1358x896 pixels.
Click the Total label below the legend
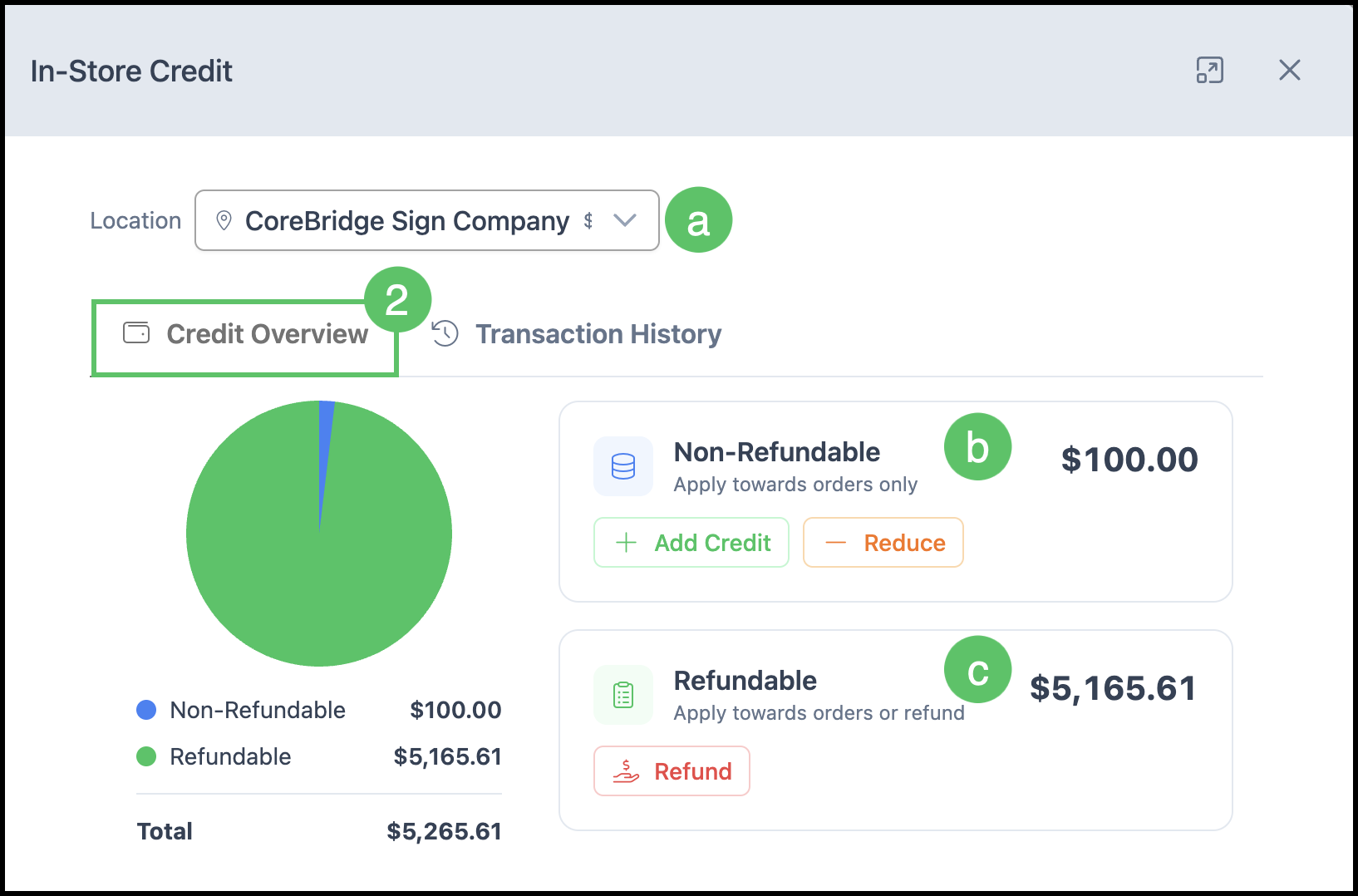click(165, 831)
